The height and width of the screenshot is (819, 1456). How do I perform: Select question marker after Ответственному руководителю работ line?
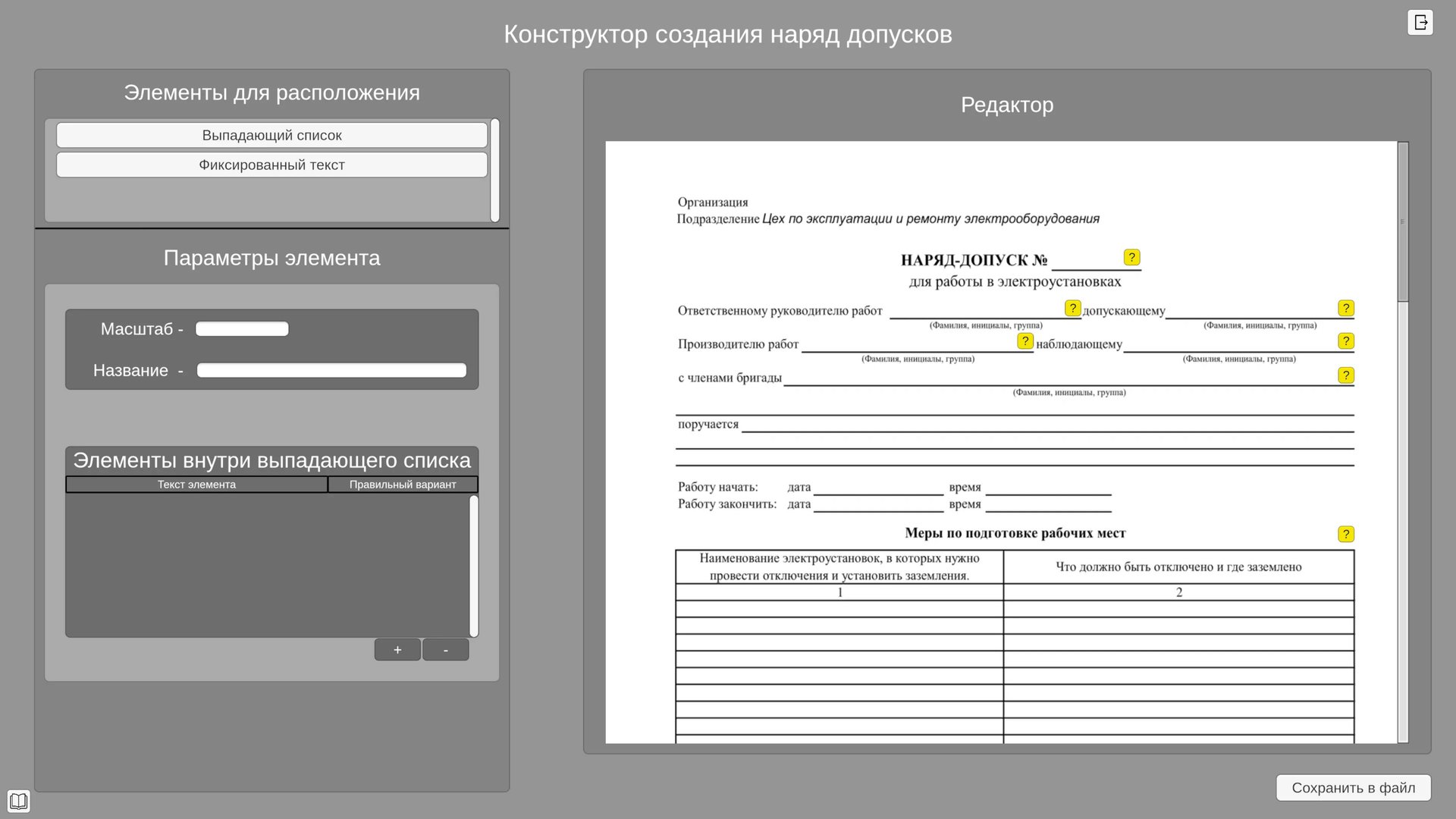1072,308
